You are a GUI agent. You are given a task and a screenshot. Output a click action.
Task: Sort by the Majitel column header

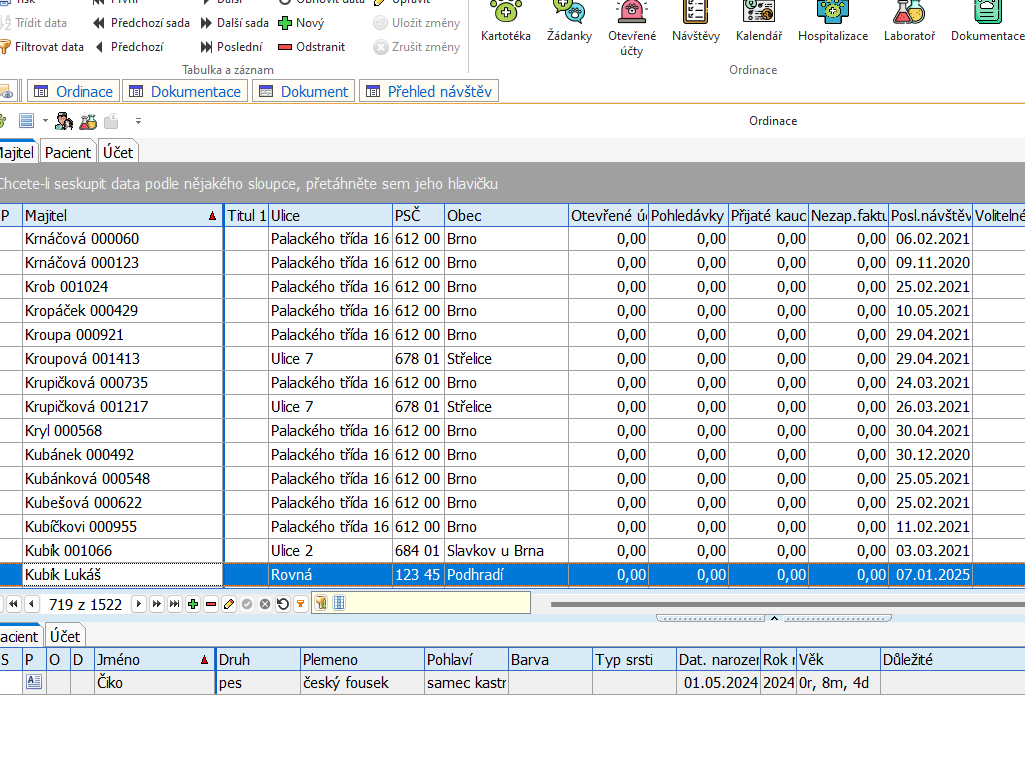123,216
